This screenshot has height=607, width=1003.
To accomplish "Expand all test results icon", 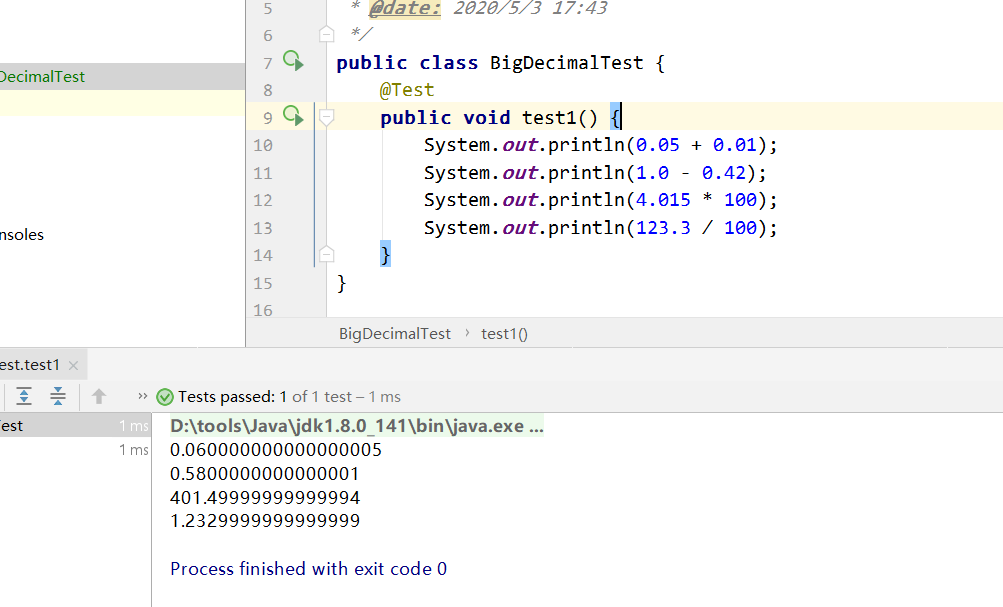I will click(24, 397).
